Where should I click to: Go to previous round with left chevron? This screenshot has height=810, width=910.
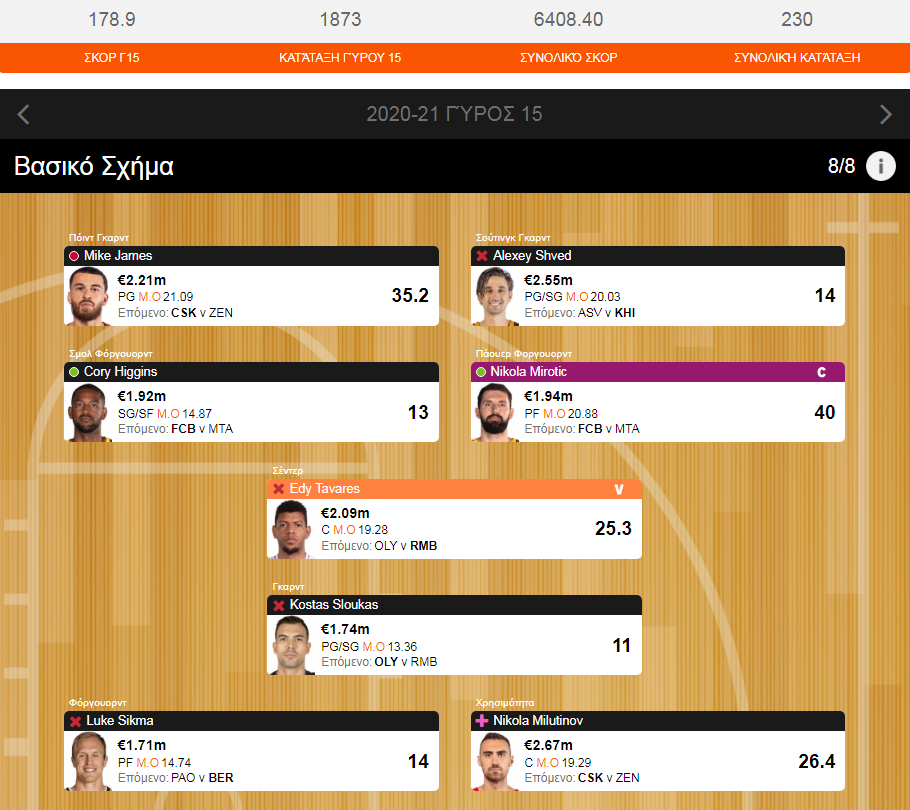click(23, 114)
